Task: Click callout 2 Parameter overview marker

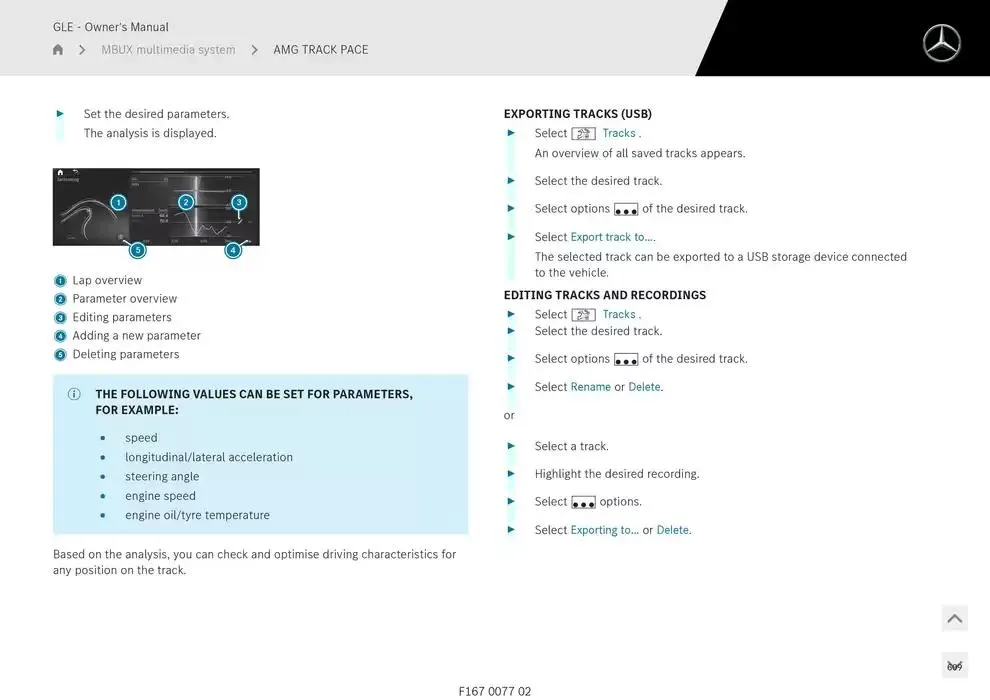Action: [x=186, y=202]
